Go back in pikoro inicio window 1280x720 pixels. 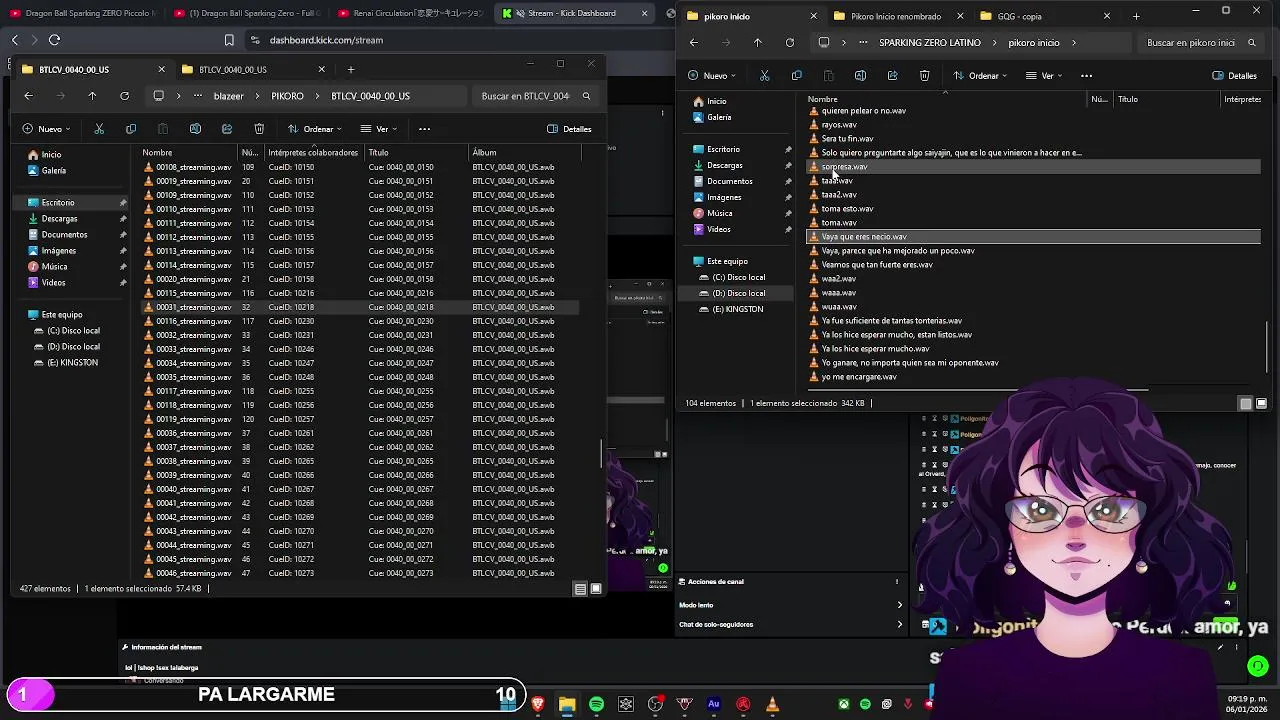694,43
